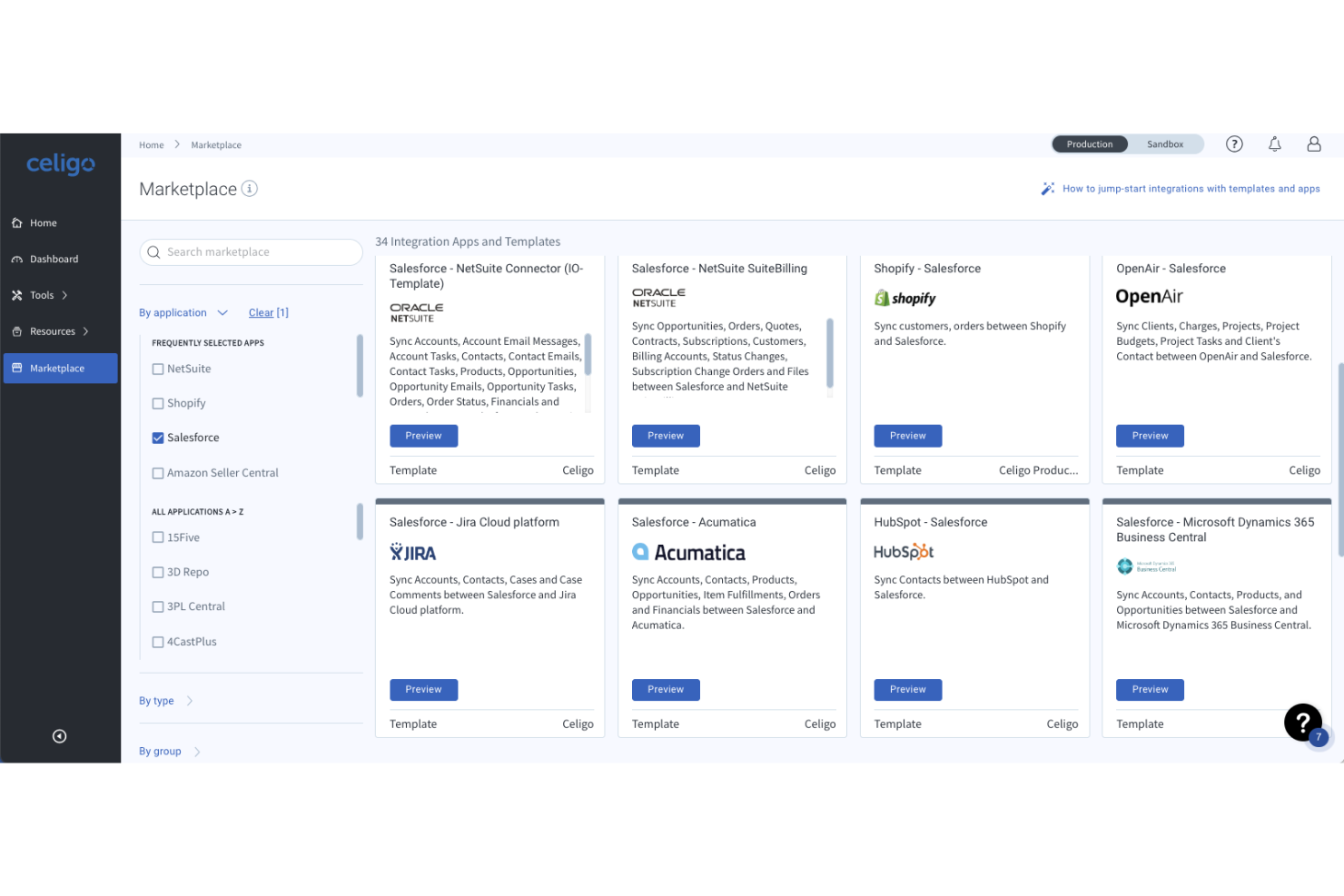Click Oracle NetSuite logo on SuiteBilling card

pyautogui.click(x=658, y=298)
